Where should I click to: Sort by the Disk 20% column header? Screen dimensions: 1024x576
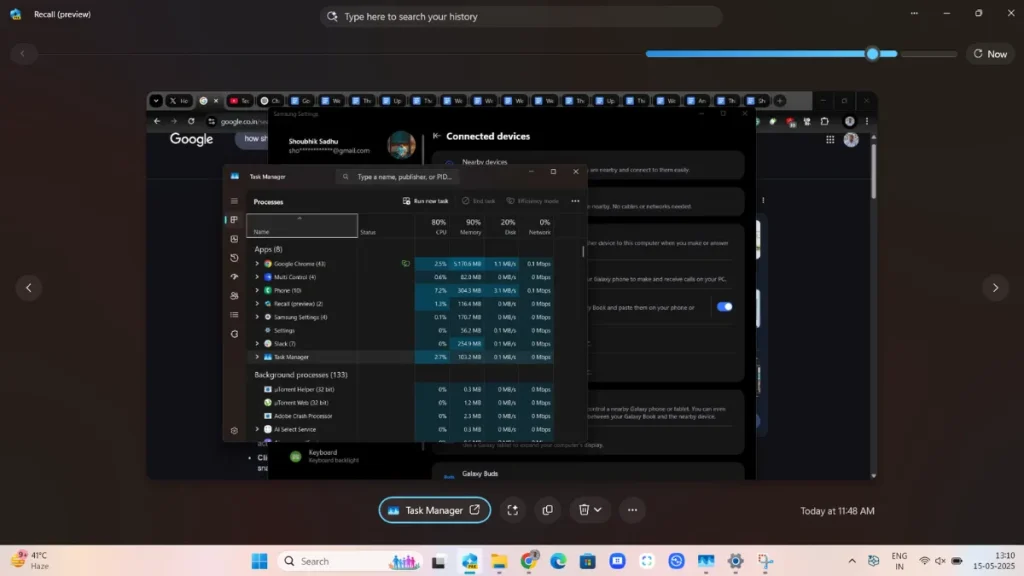(502, 226)
